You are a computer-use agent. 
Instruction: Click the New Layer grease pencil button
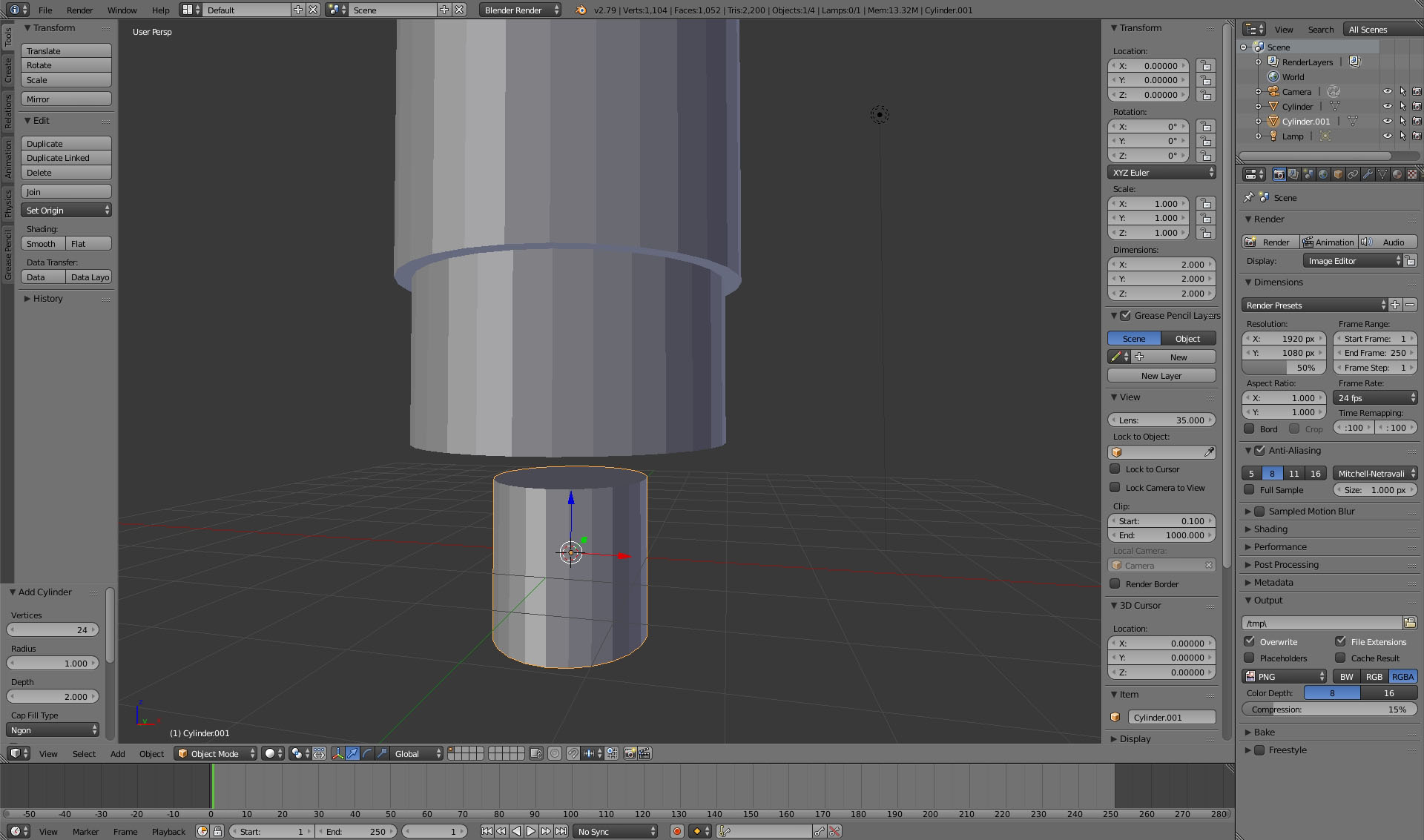point(1161,376)
